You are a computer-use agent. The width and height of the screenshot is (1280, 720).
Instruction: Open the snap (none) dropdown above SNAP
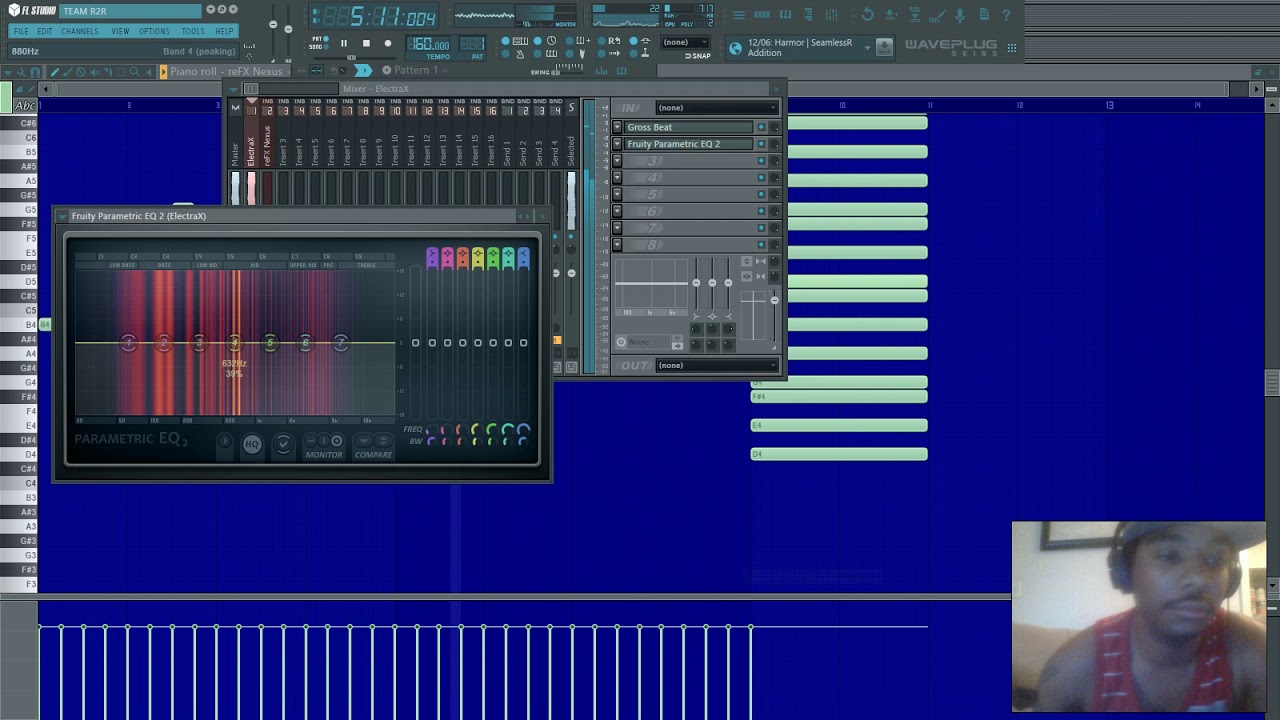[685, 42]
